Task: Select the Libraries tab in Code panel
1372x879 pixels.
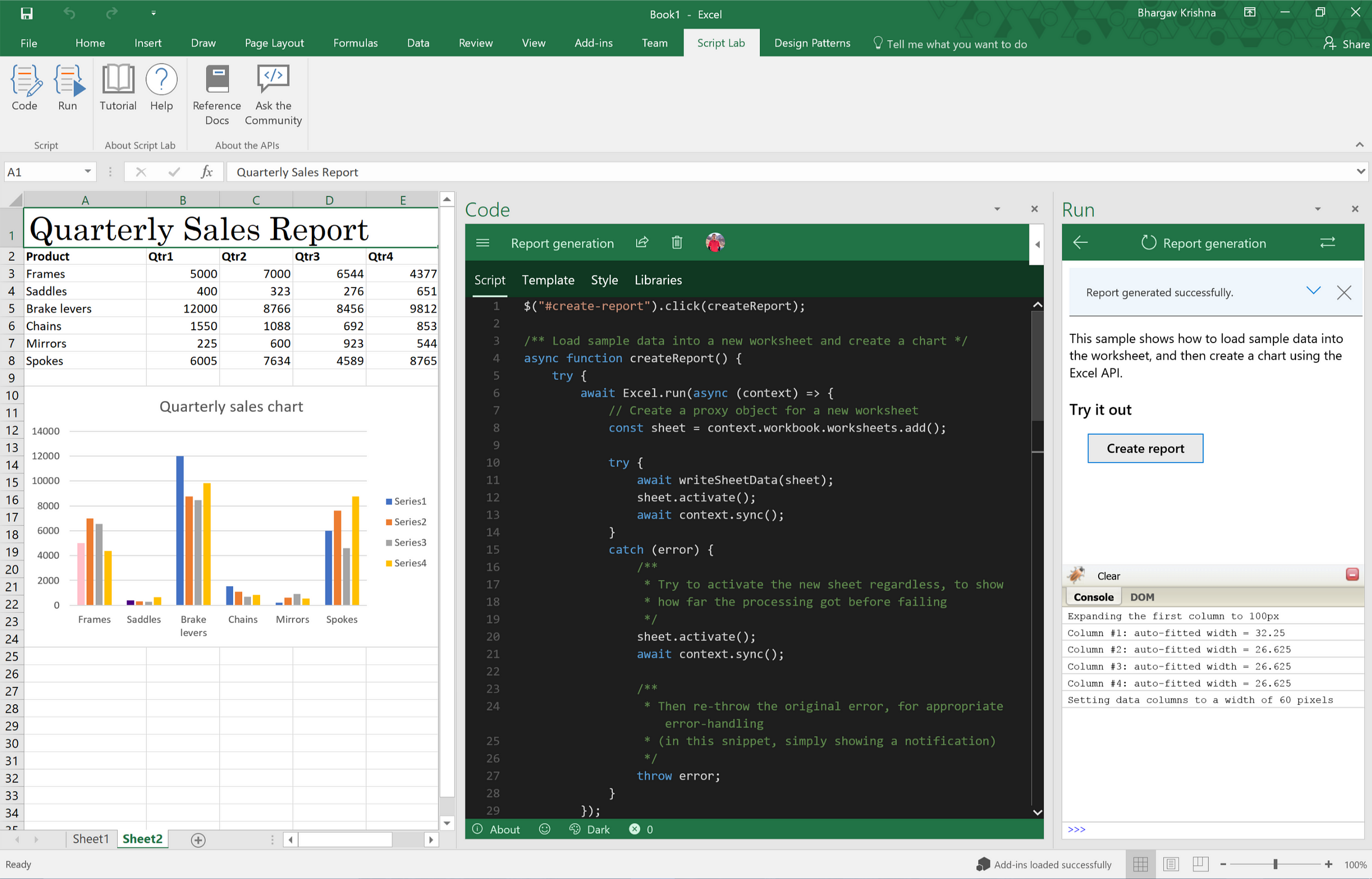Action: pos(657,279)
